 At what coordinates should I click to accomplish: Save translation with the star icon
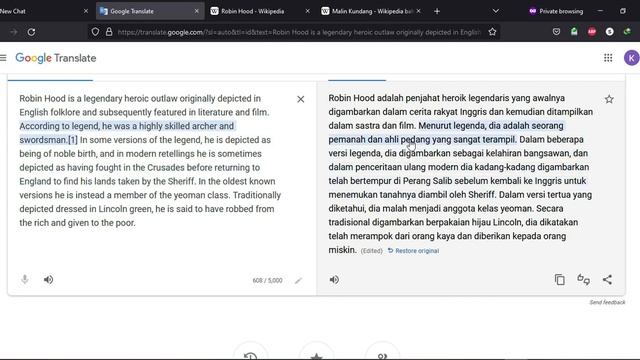609,99
